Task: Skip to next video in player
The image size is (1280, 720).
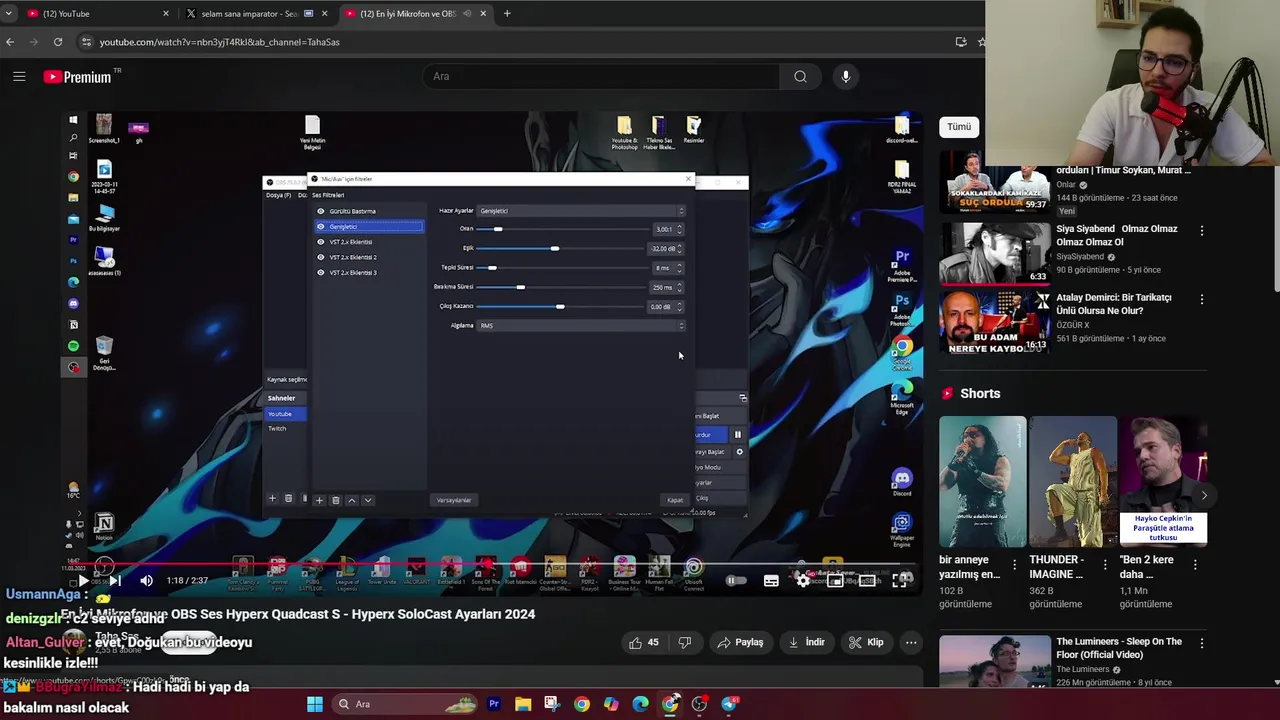Action: click(115, 581)
